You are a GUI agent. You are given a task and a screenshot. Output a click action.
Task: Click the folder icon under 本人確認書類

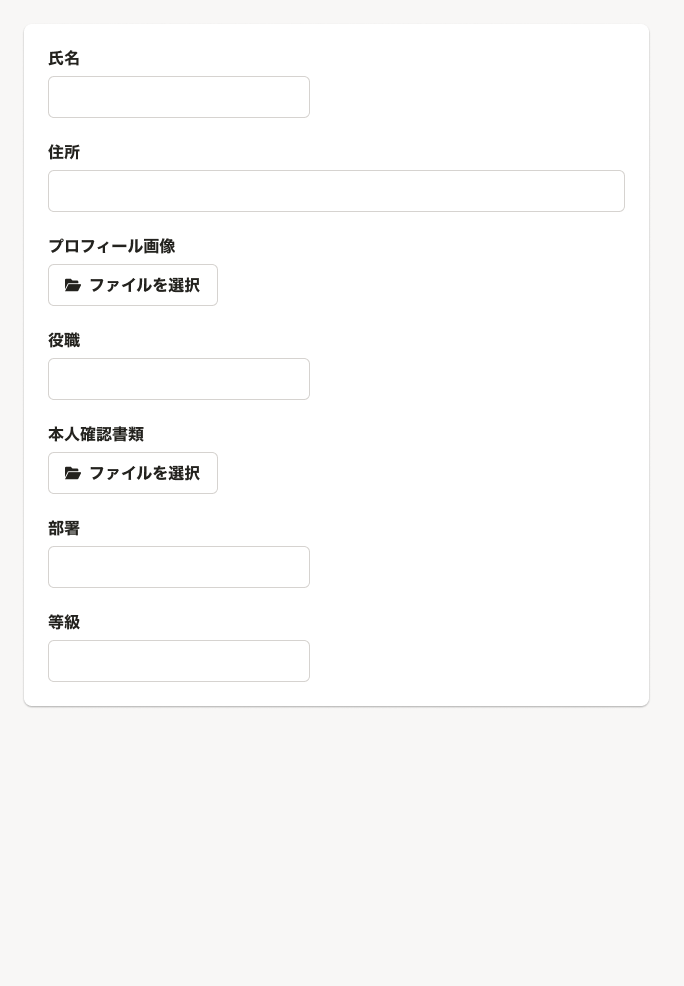pyautogui.click(x=73, y=473)
